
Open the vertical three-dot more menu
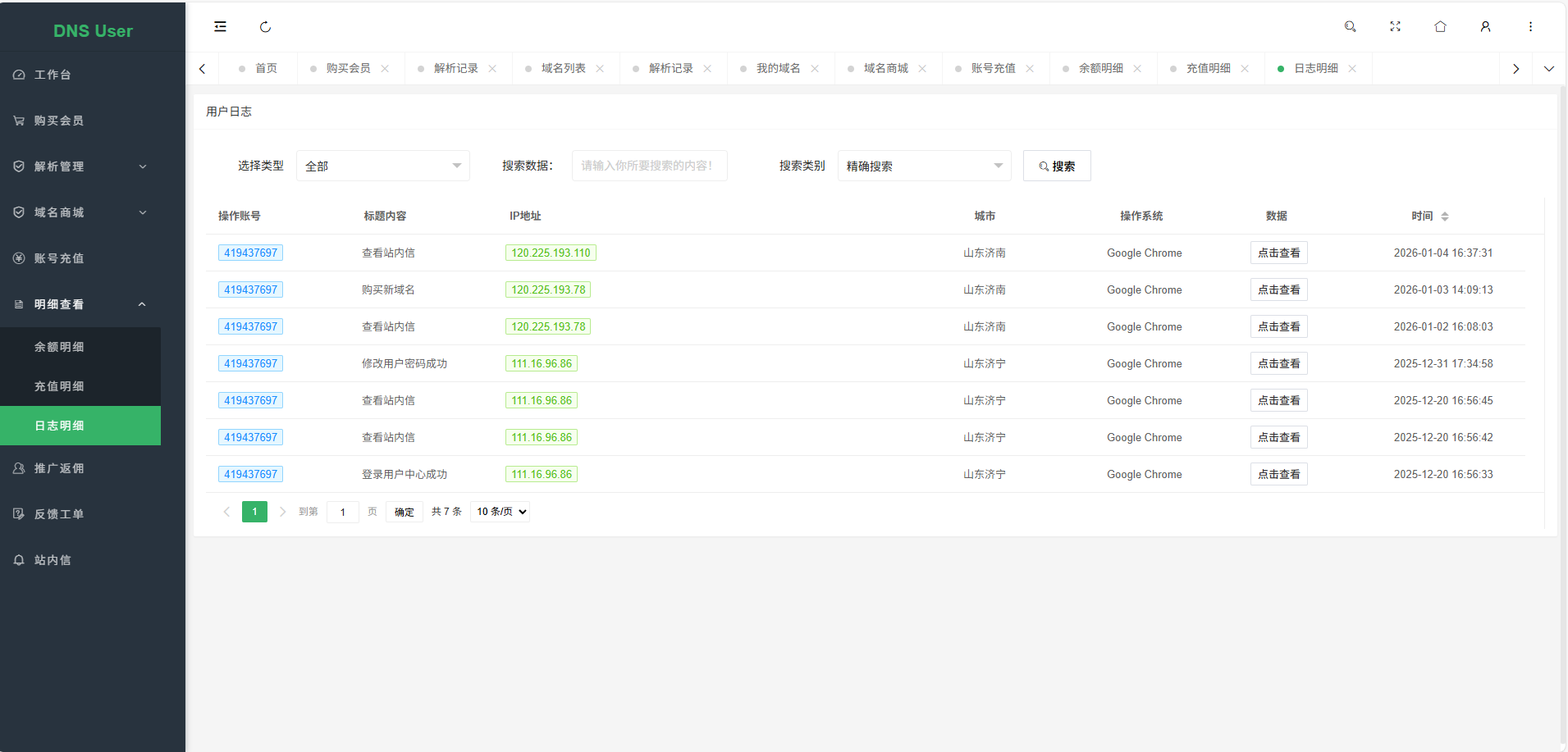[x=1530, y=27]
